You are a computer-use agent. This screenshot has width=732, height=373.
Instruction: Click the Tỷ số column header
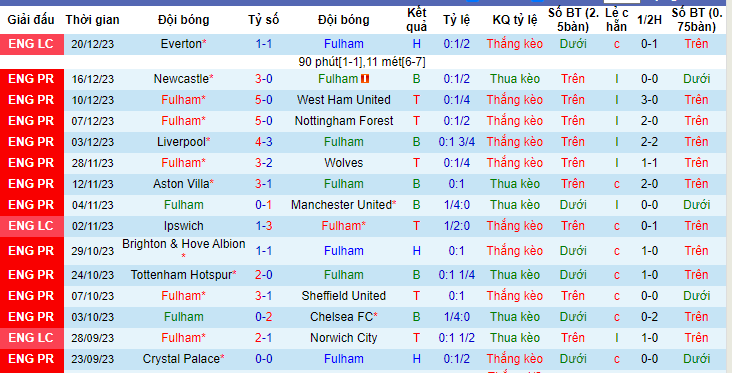point(264,20)
